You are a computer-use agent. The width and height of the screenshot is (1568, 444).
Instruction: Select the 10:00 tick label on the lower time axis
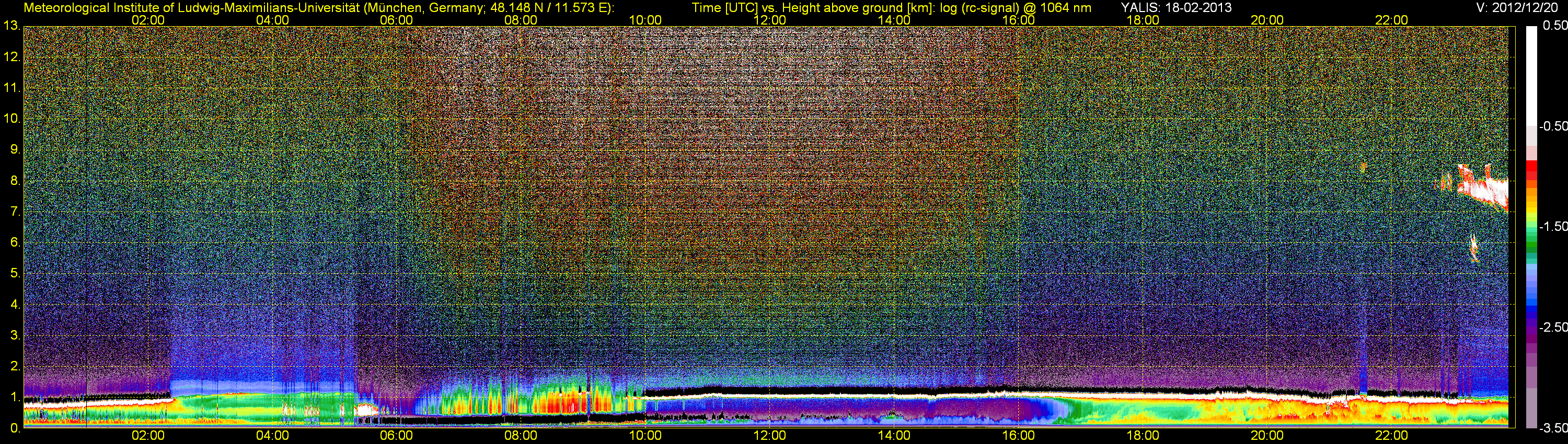pyautogui.click(x=645, y=436)
